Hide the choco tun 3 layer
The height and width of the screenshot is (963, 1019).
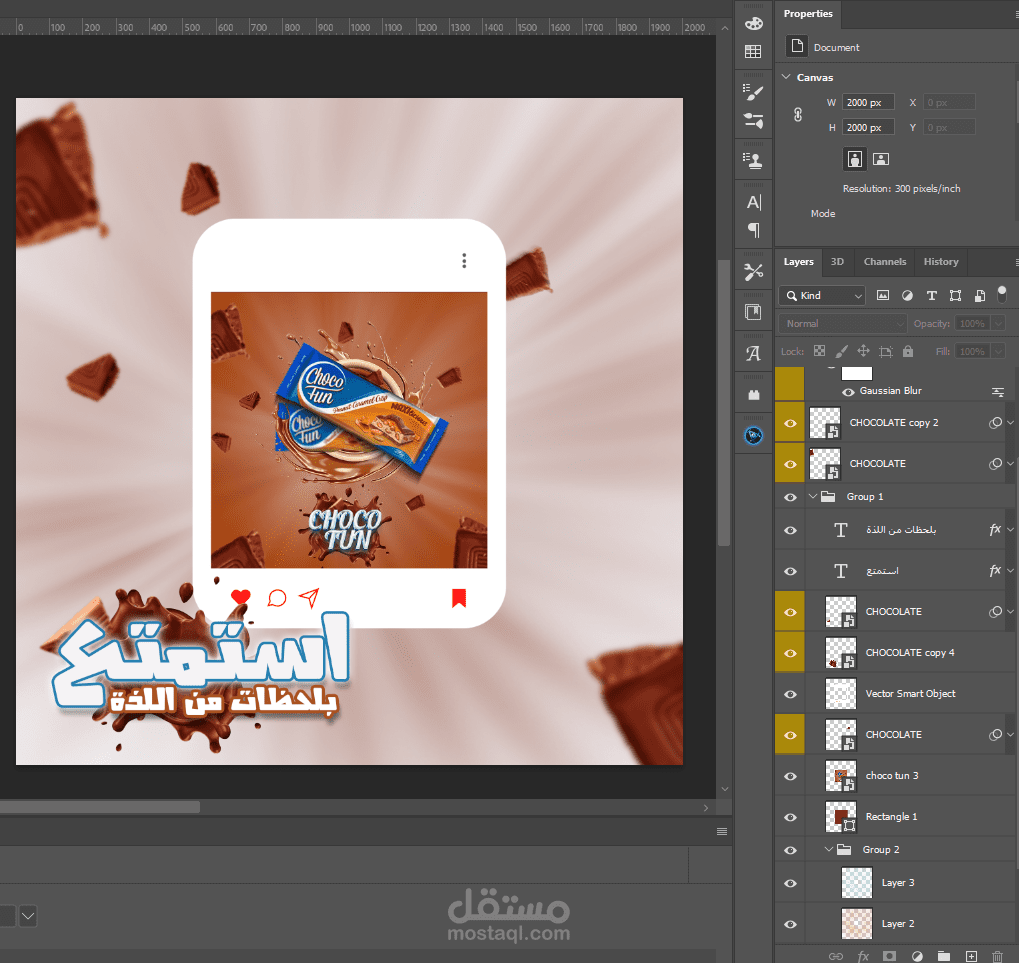coord(790,776)
